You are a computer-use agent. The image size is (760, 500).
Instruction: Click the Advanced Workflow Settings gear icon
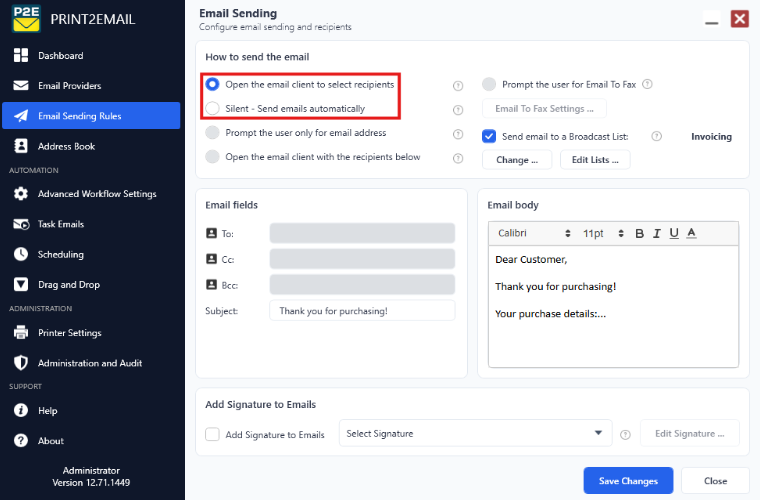click(21, 193)
